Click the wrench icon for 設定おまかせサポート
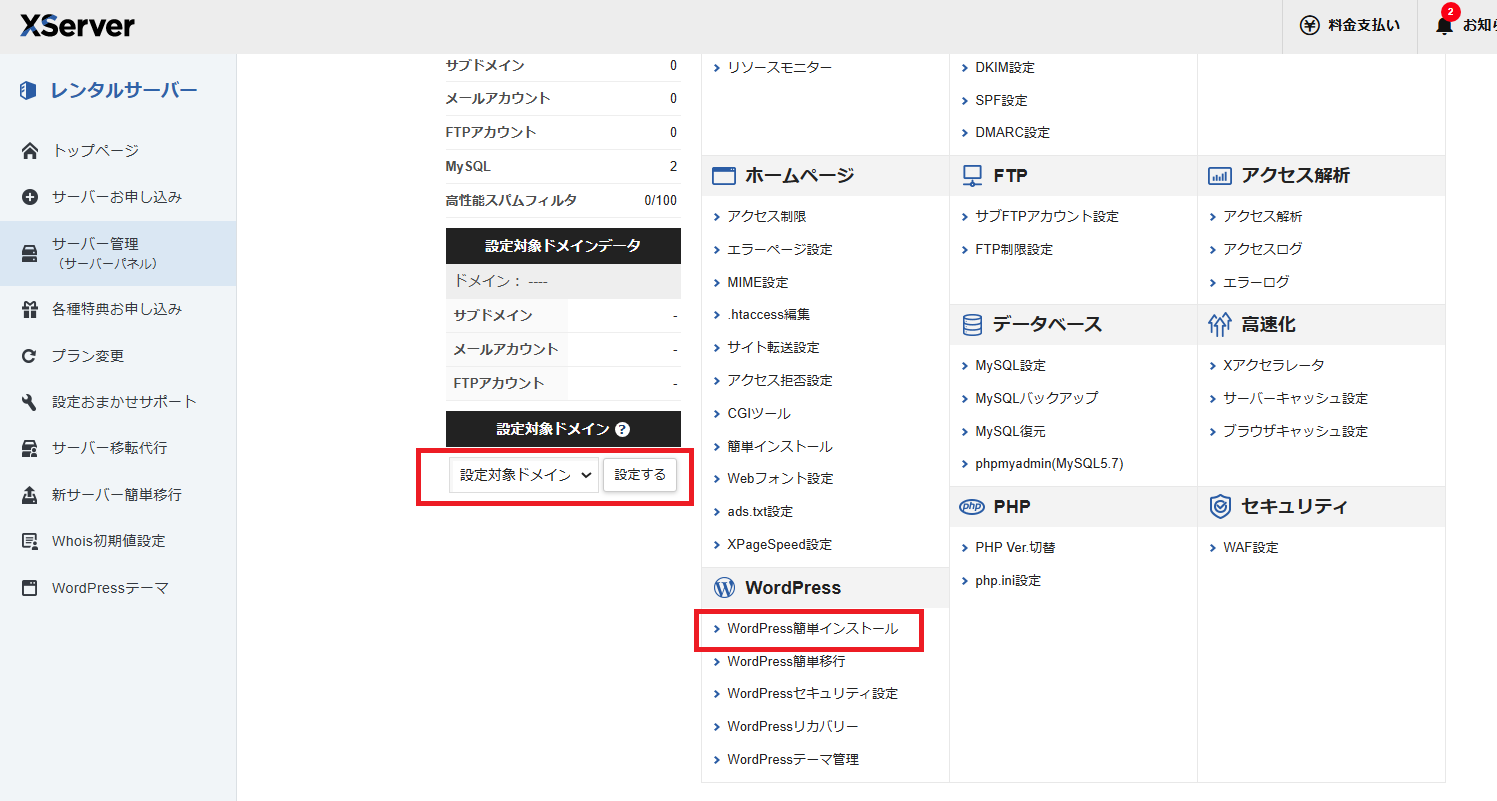 [30, 402]
